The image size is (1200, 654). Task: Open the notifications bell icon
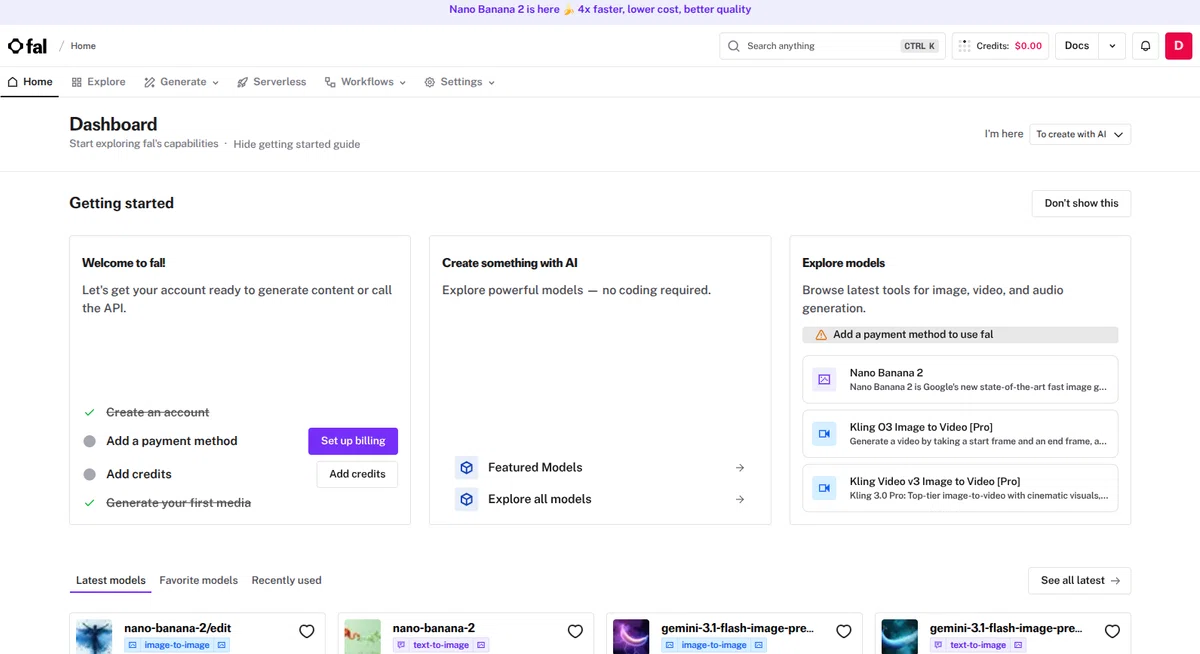click(1146, 46)
